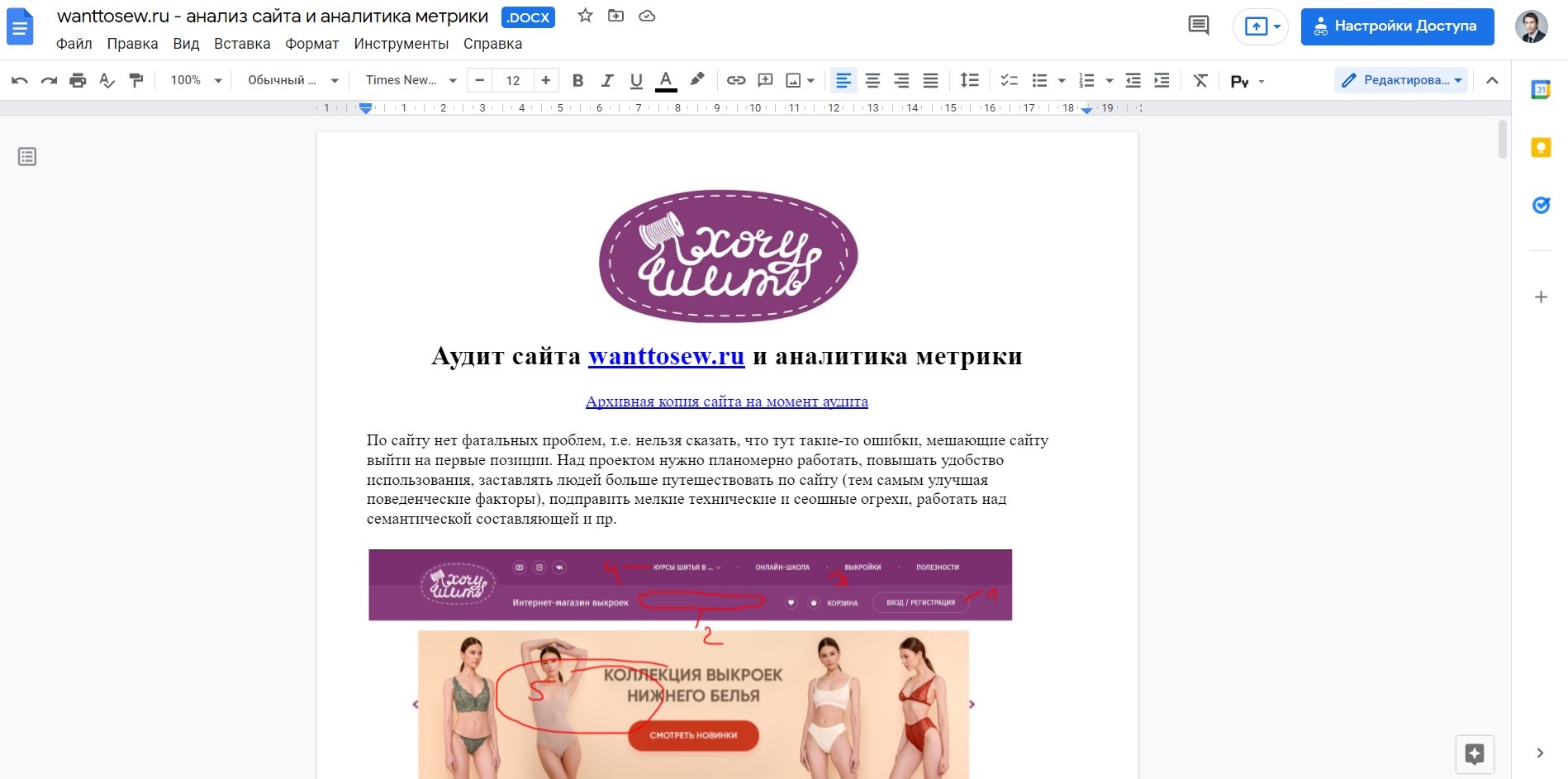Insert an image using picture icon

[x=793, y=80]
